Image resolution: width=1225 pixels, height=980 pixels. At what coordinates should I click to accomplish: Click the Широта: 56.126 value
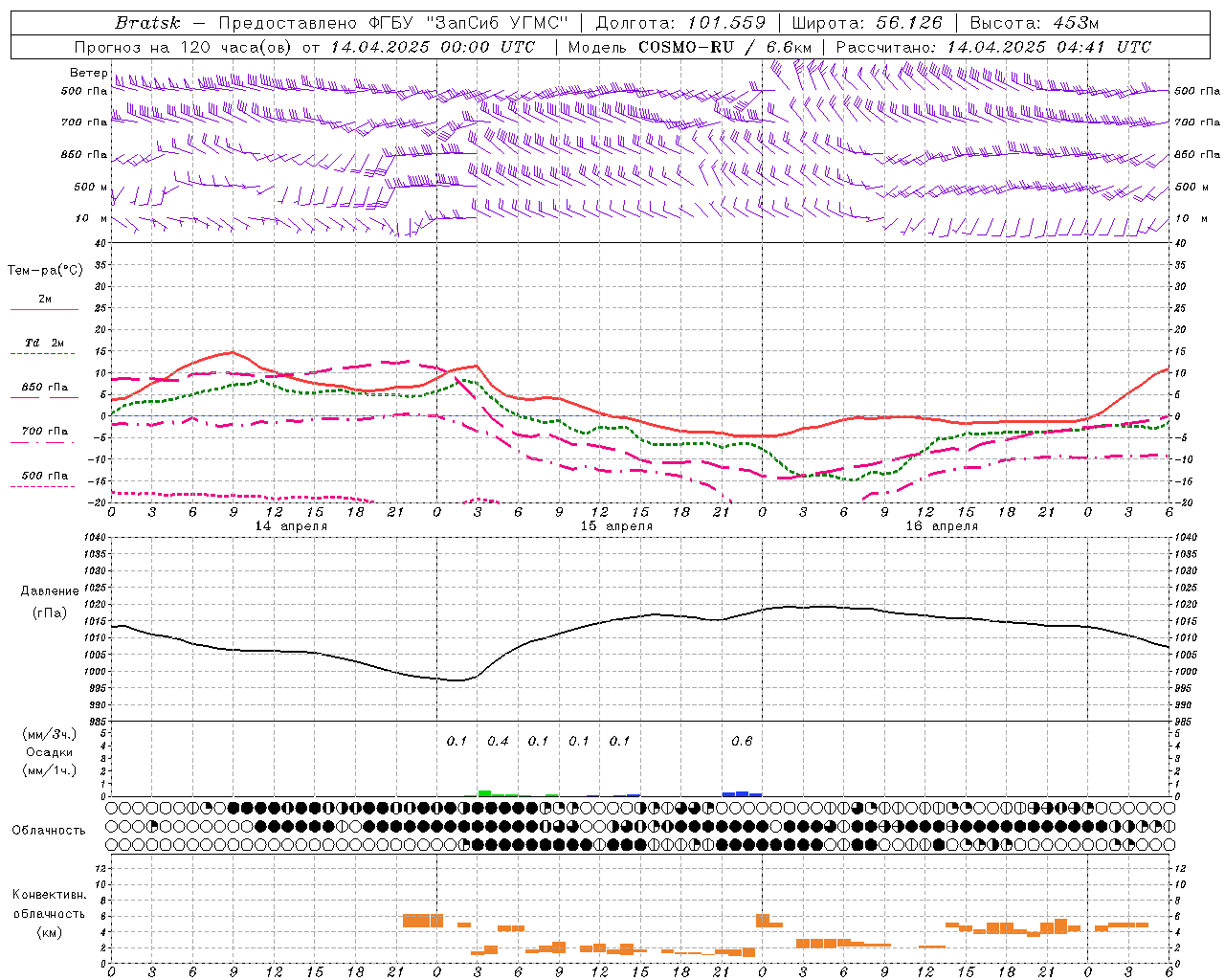(867, 23)
